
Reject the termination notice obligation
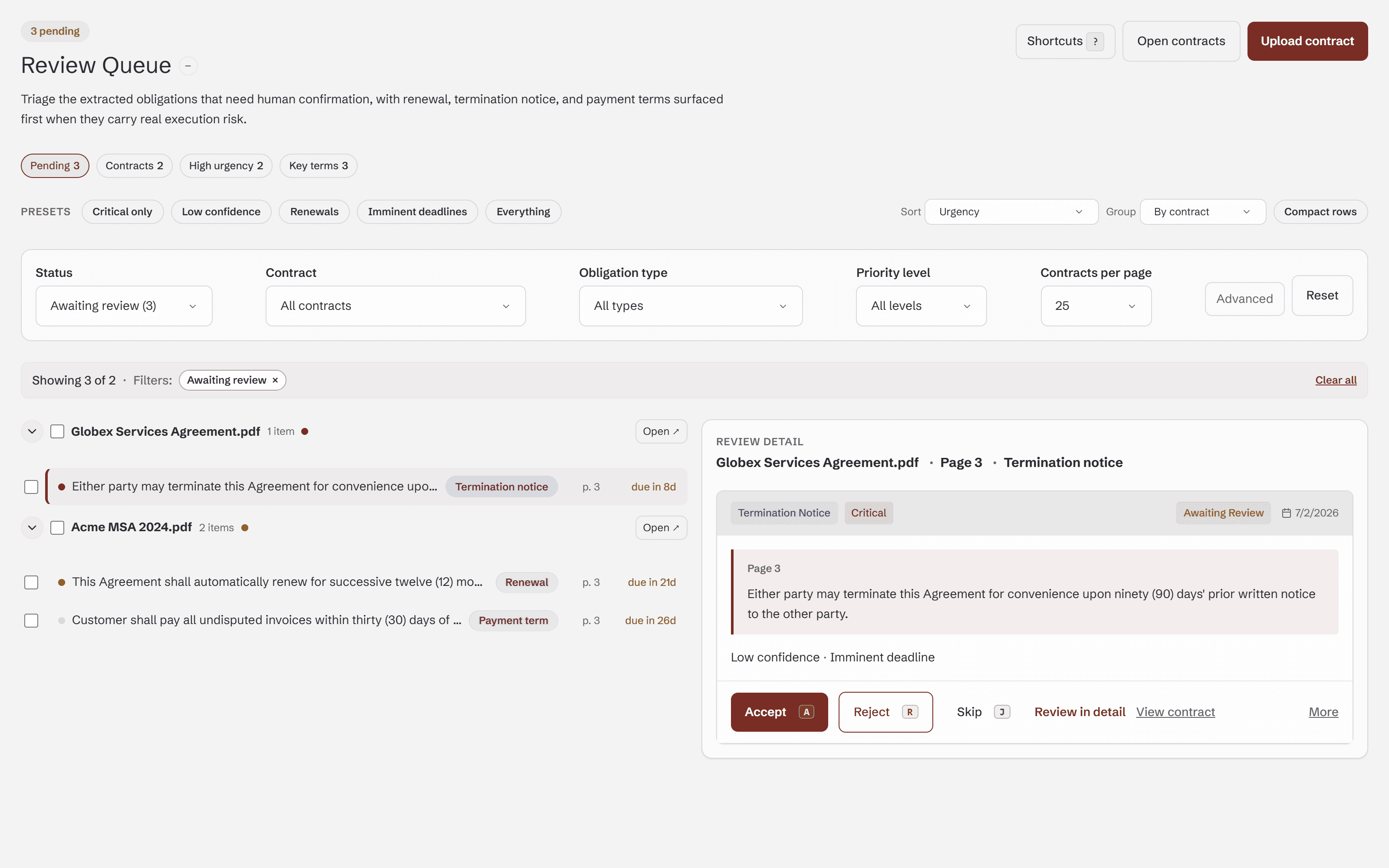pos(885,712)
